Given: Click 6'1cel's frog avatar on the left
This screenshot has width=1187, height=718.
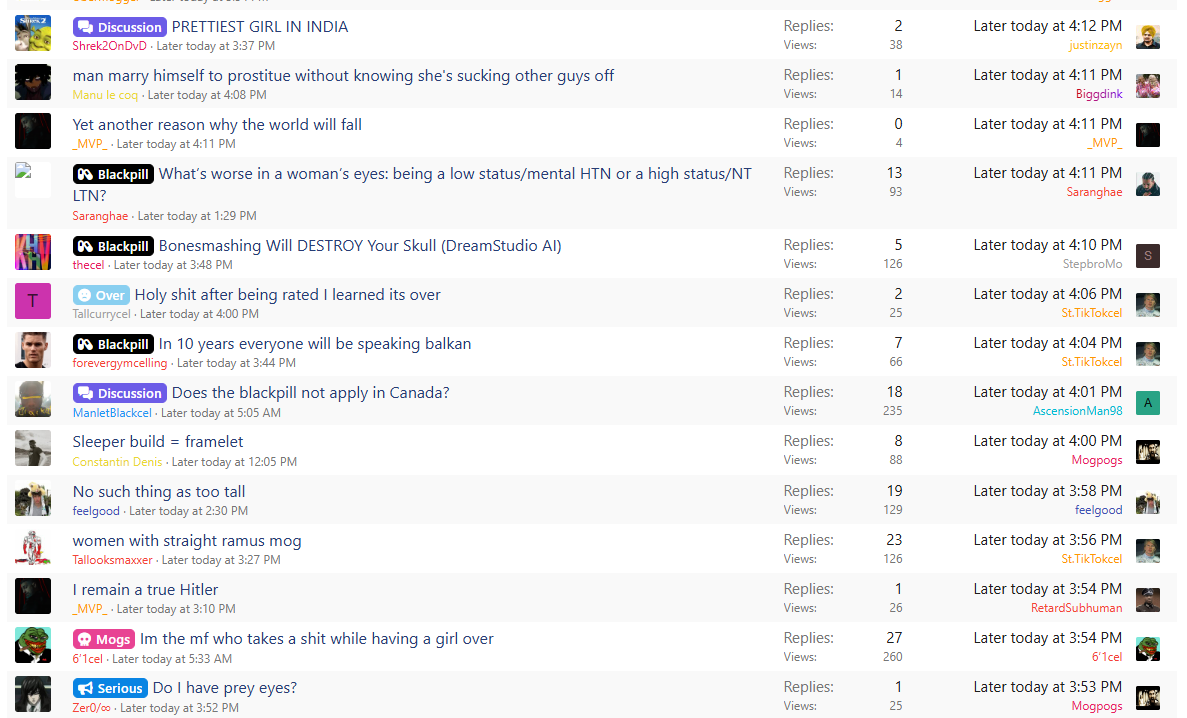Looking at the screenshot, I should pos(33,645).
